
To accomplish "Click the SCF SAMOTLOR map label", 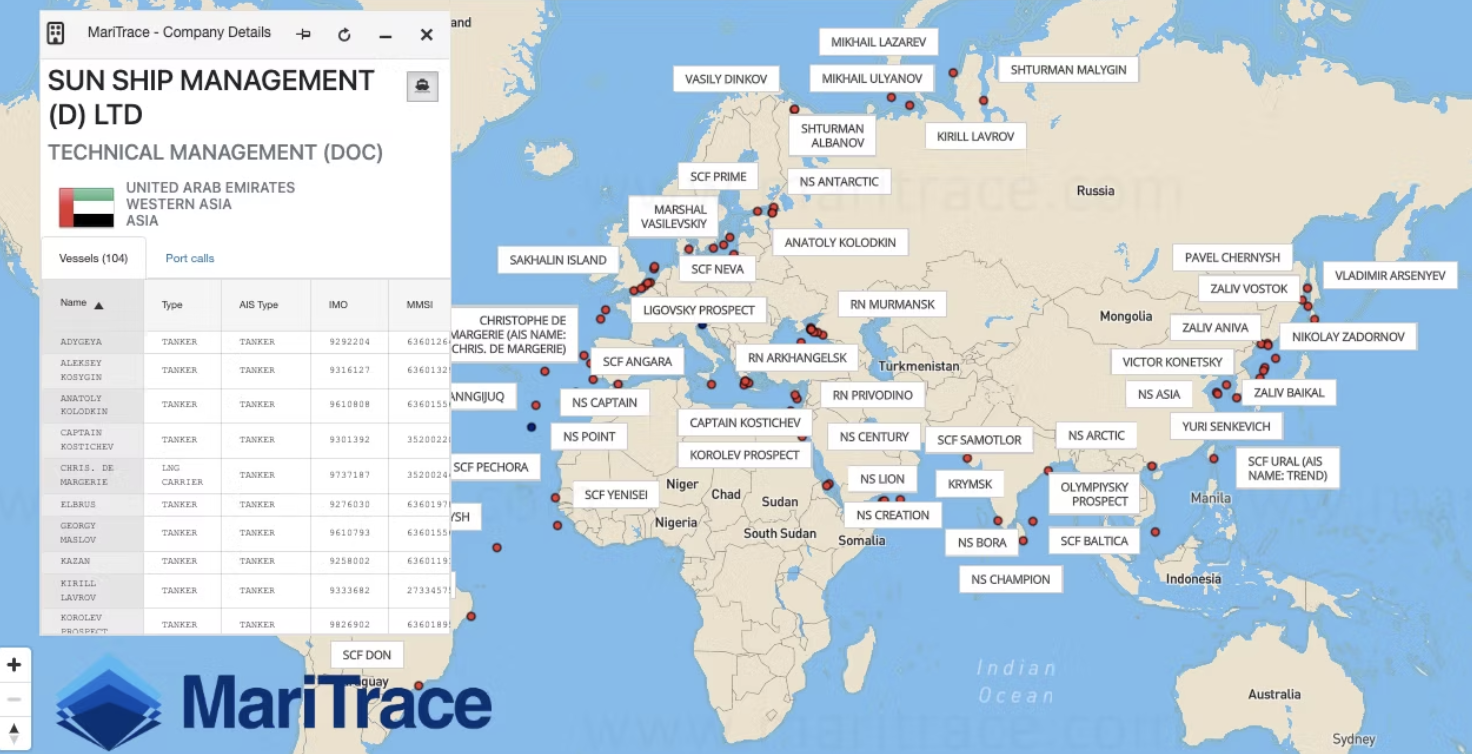I will click(979, 440).
